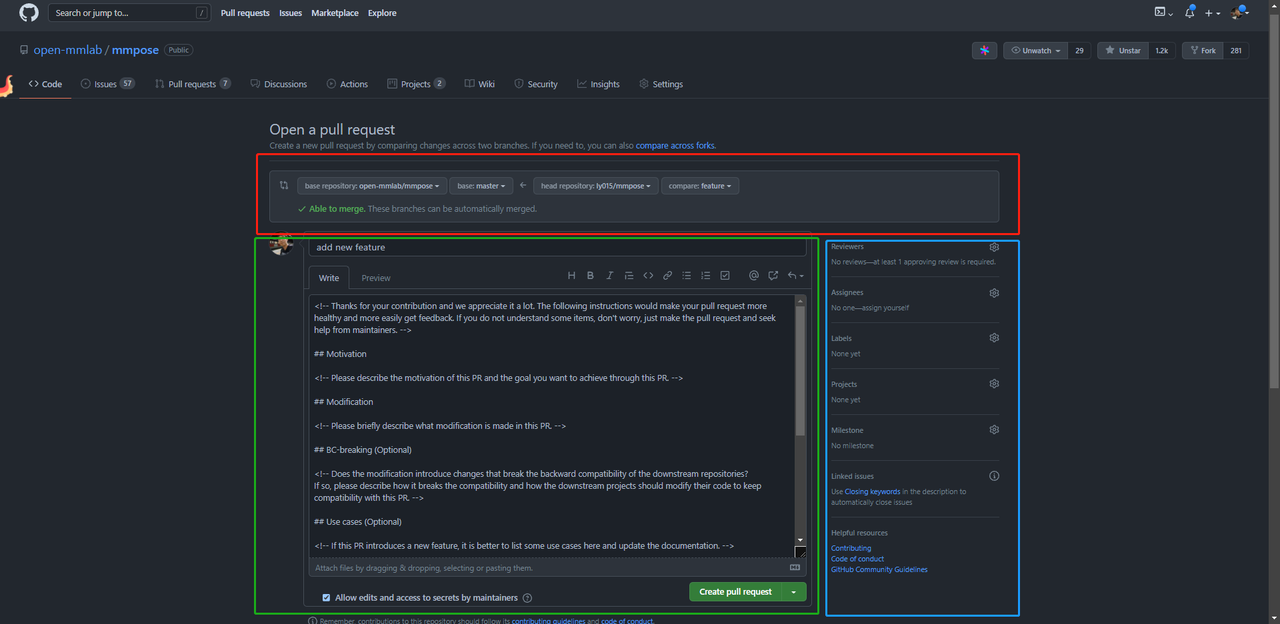Click the pull request title input field
Screen dimensions: 1280x624
click(556, 247)
